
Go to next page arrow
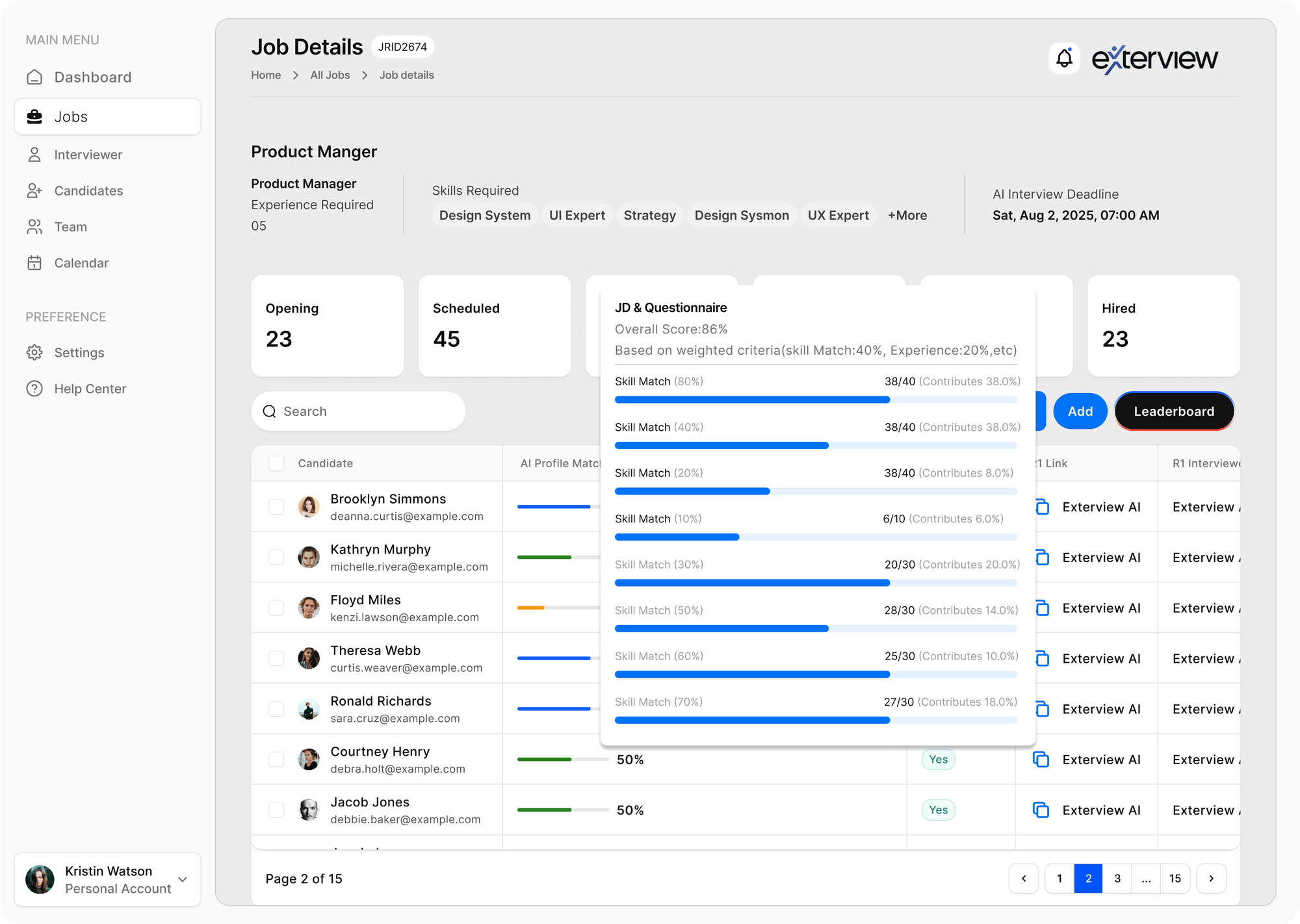1211,879
